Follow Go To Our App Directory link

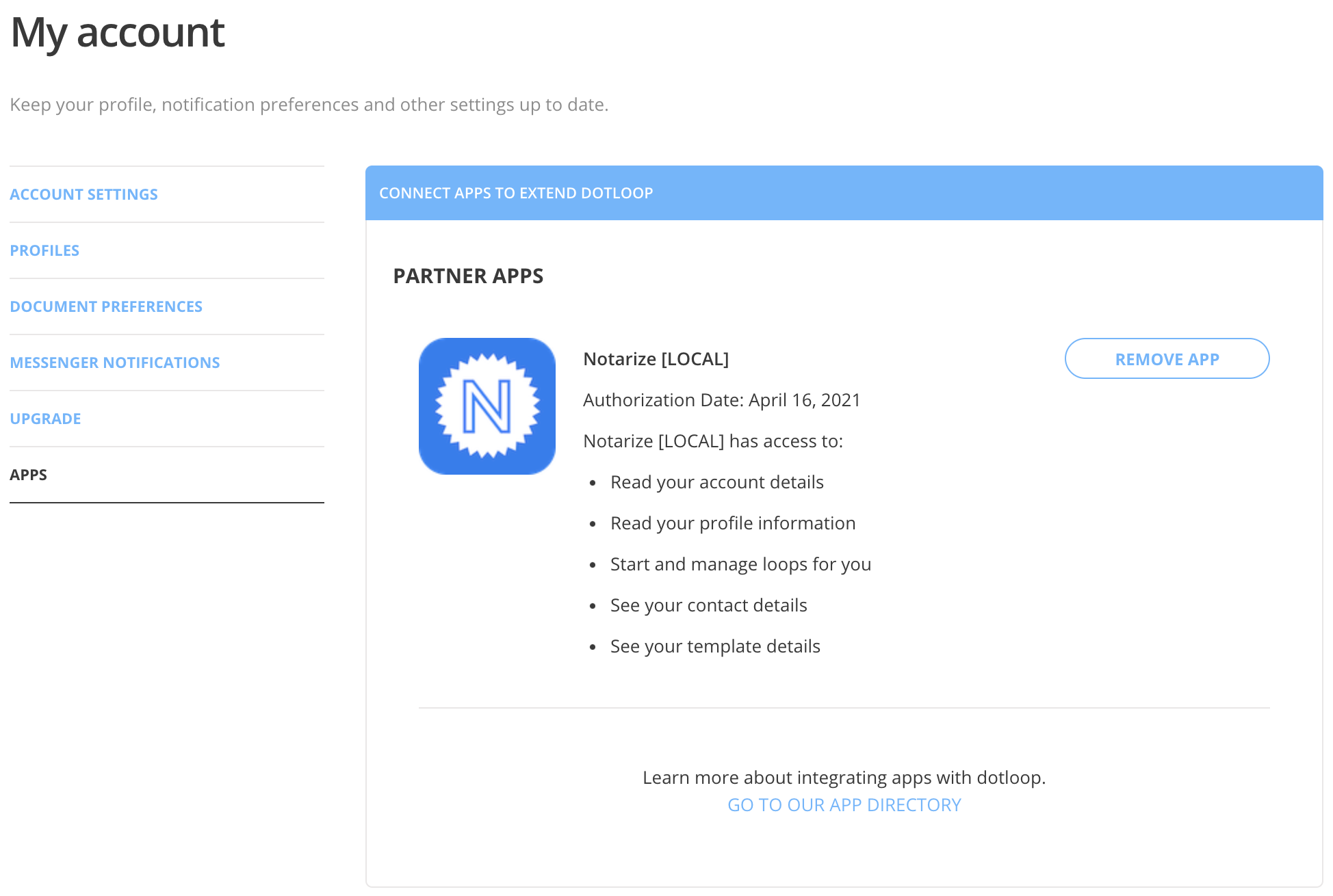[844, 805]
